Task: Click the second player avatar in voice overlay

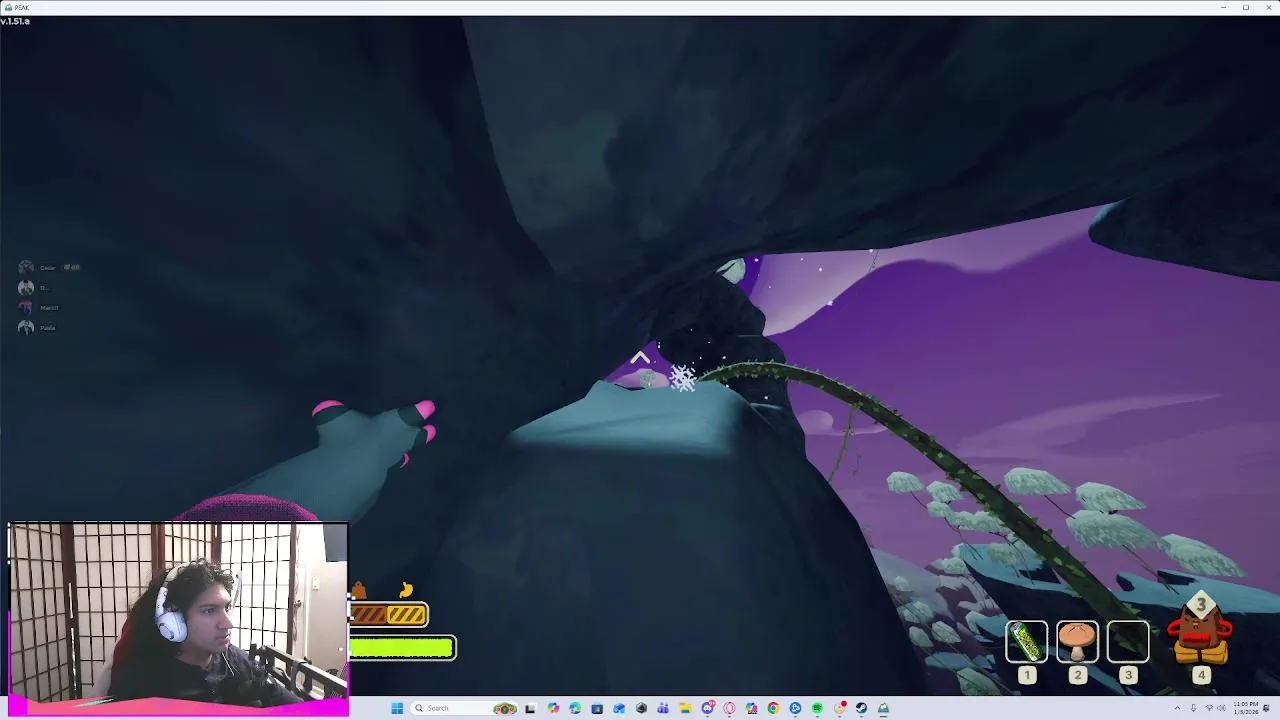Action: pyautogui.click(x=26, y=287)
